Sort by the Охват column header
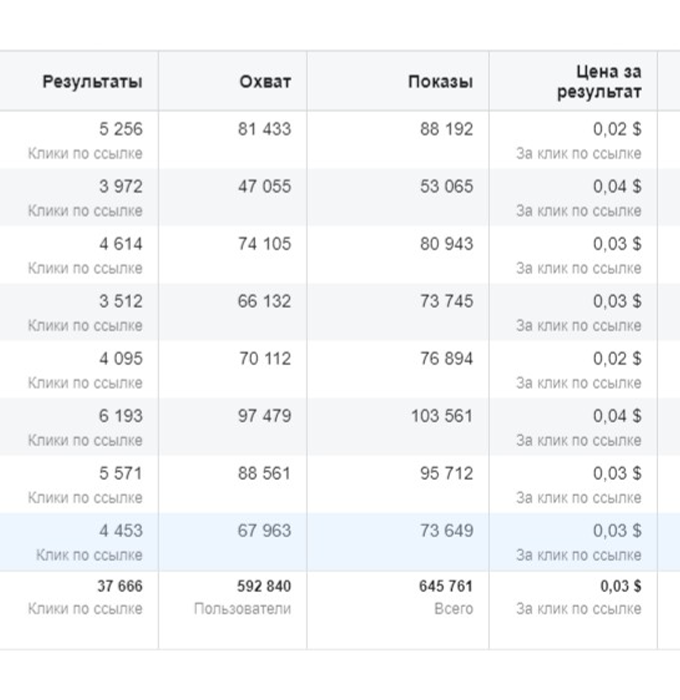680x700 pixels. (x=265, y=82)
